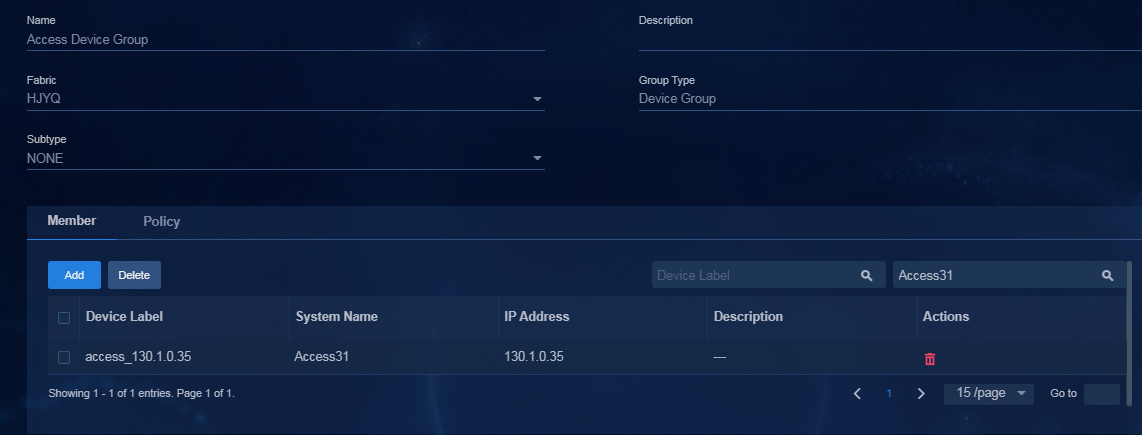
Task: Go to the previous page arrow
Action: click(857, 393)
